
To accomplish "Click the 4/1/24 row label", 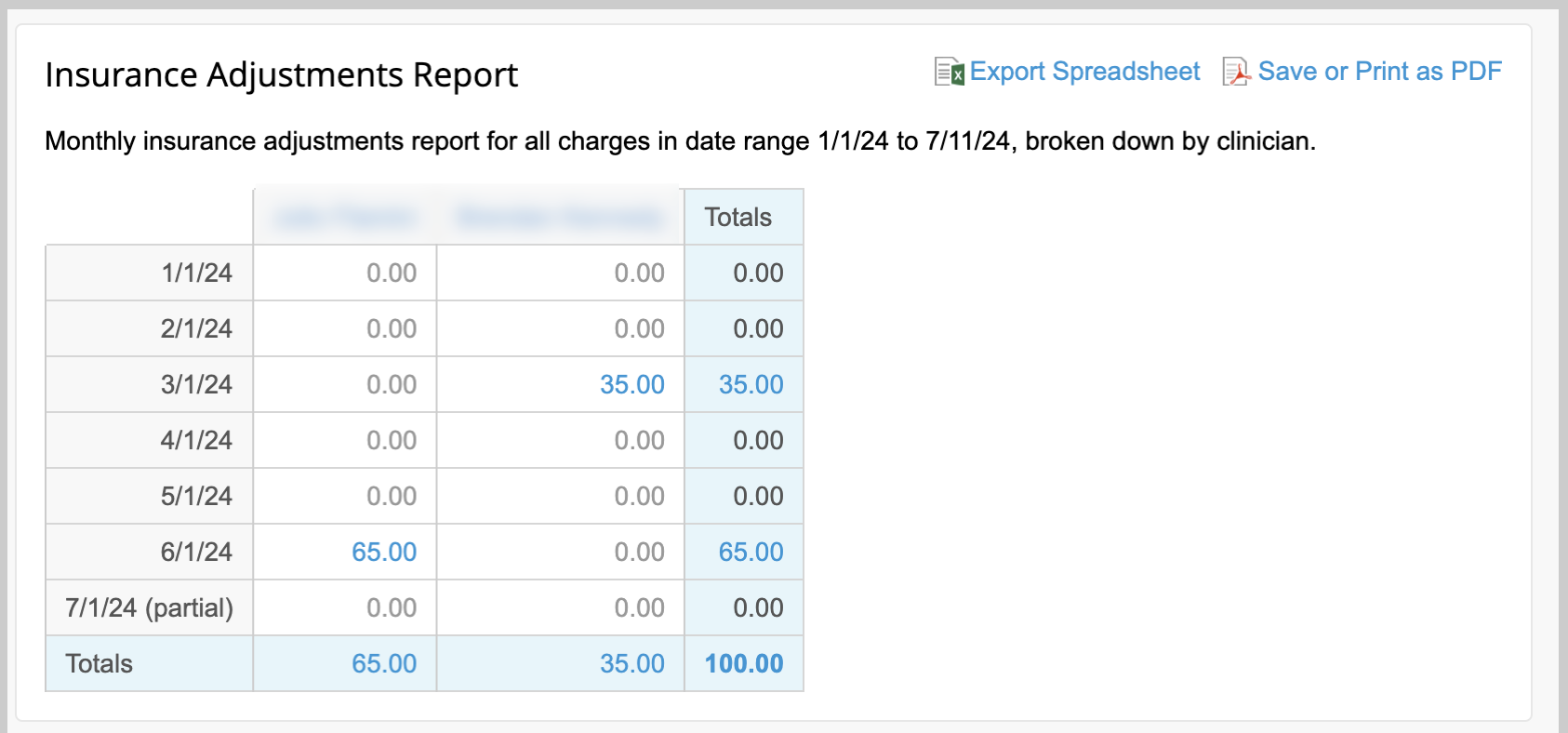I will [x=196, y=440].
